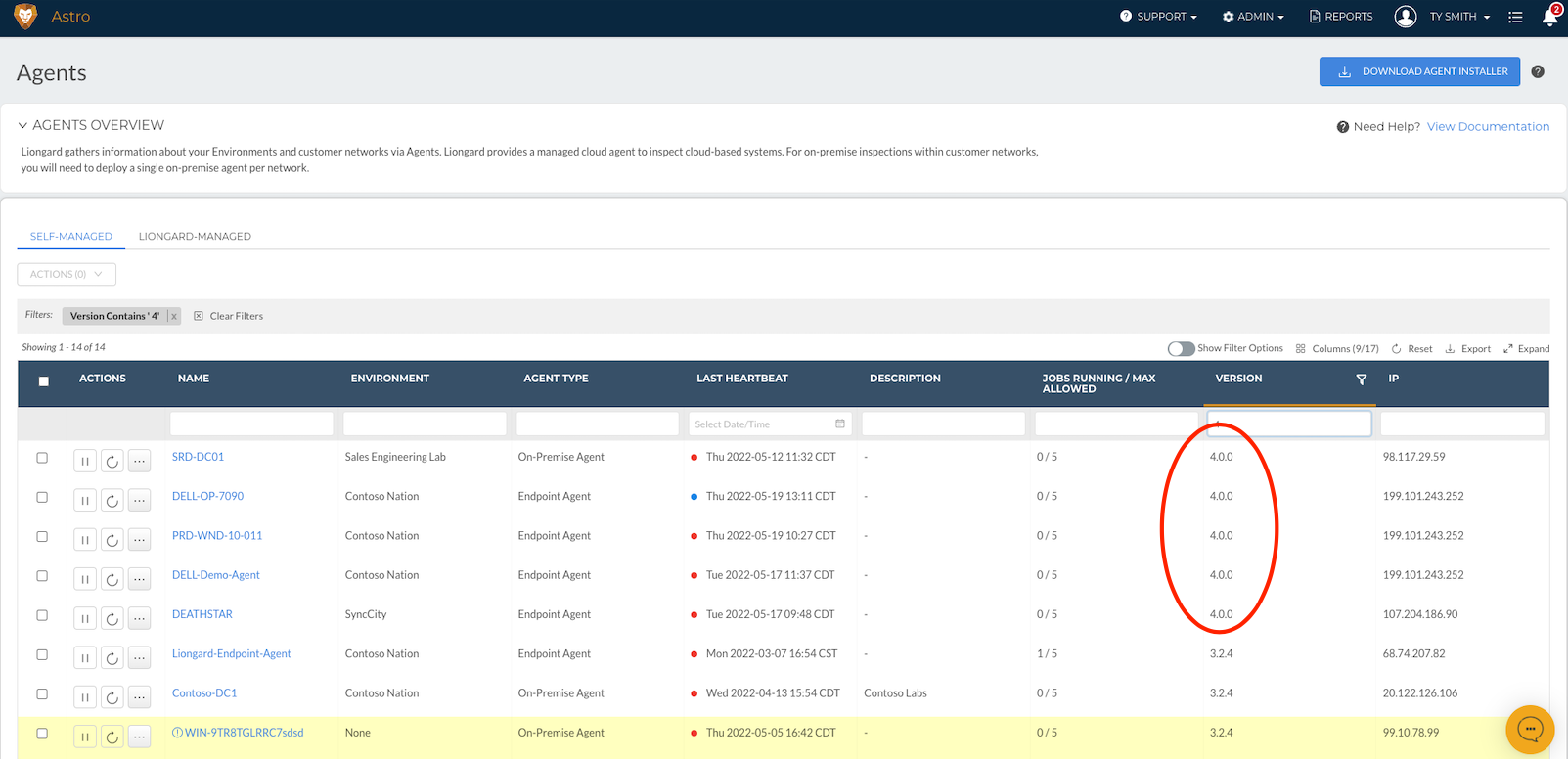The height and width of the screenshot is (759, 1568).
Task: Open the Actions (0) dropdown
Action: pyautogui.click(x=67, y=275)
